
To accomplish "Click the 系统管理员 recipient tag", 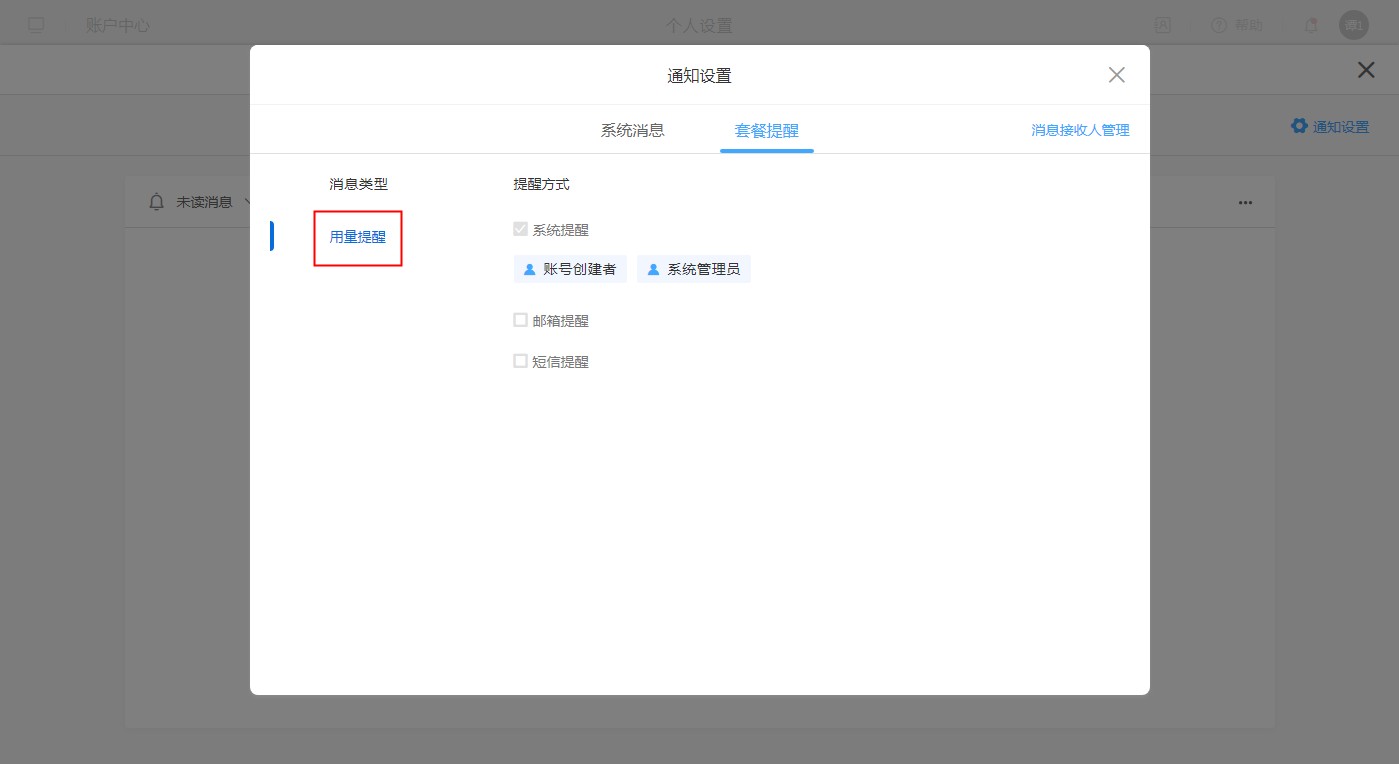I will coord(693,269).
